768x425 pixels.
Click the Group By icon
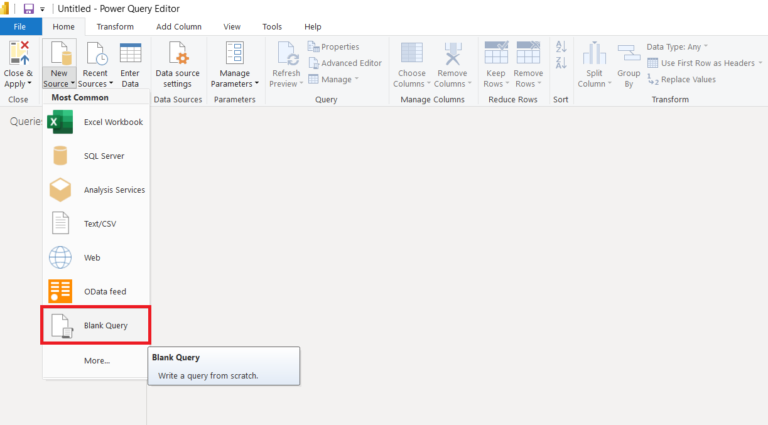pyautogui.click(x=629, y=52)
